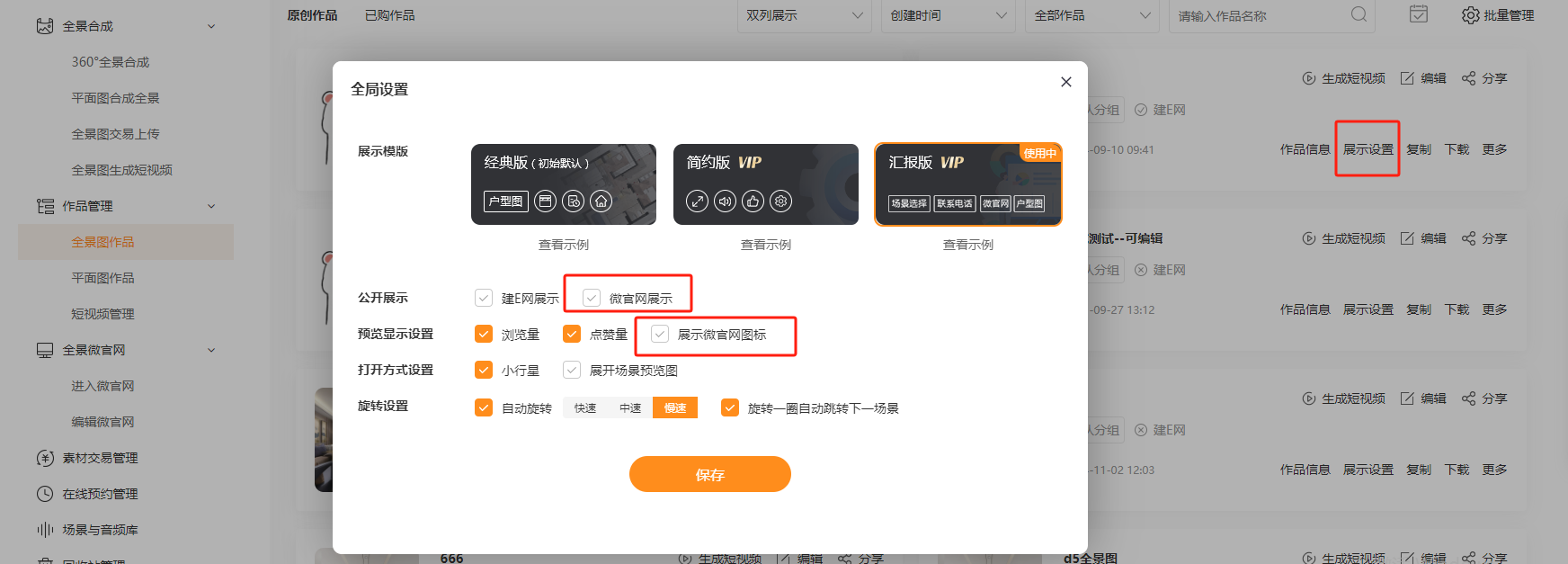This screenshot has height=564, width=1568.
Task: Choose the 简约版 VIP template card
Action: (x=766, y=184)
